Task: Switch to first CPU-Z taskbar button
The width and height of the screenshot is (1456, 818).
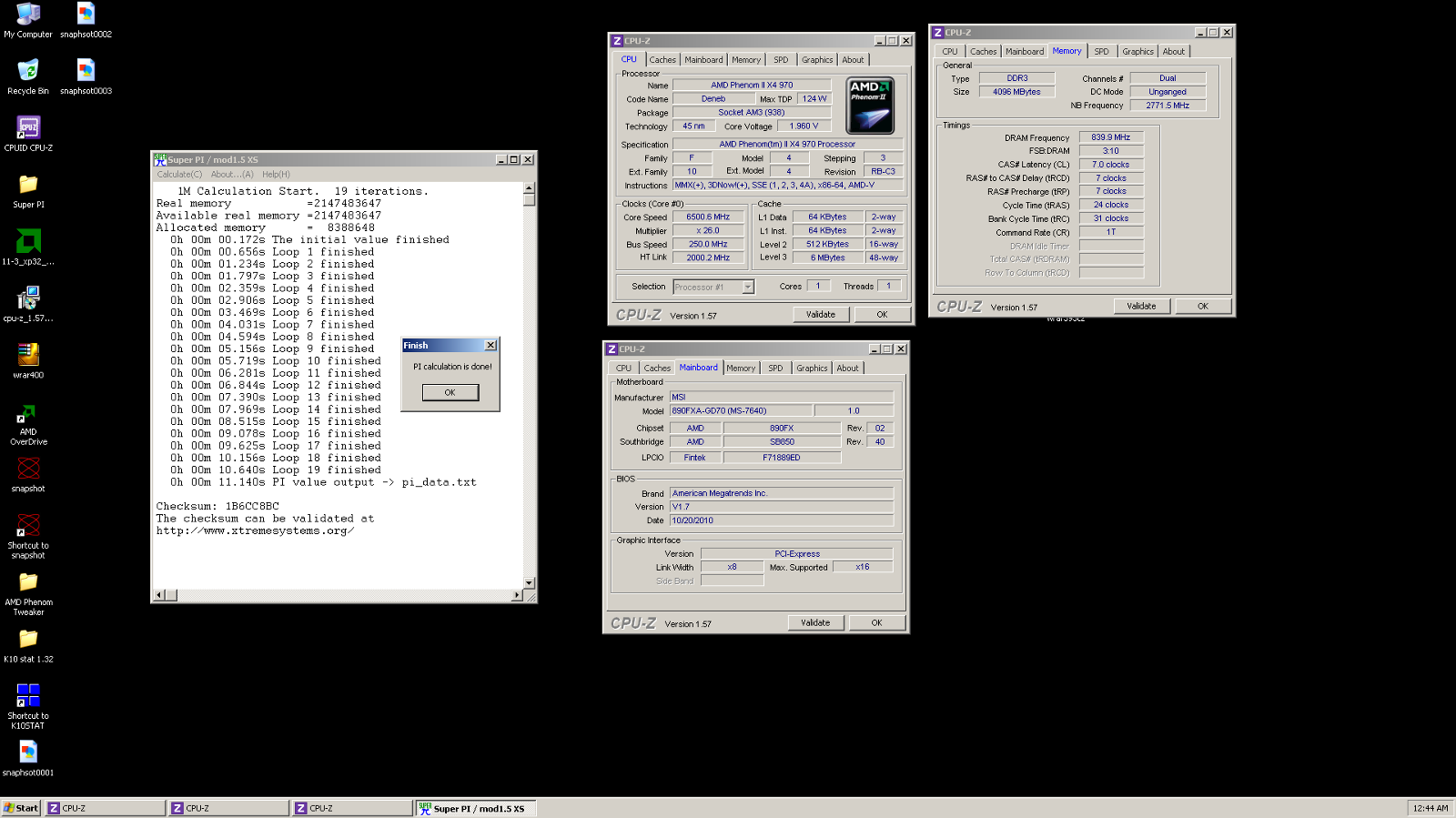Action: (x=105, y=808)
